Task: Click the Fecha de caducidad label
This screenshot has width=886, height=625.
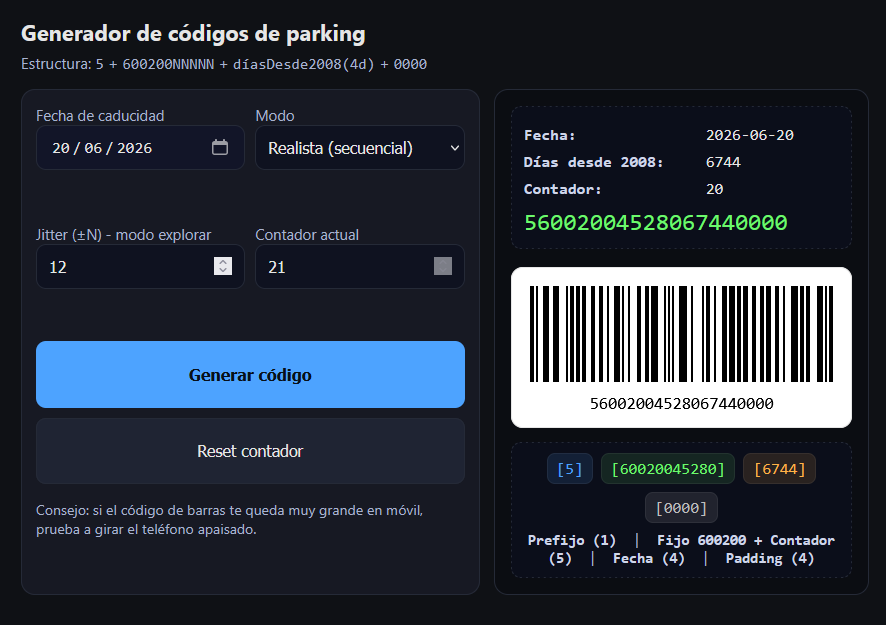Action: [x=100, y=116]
